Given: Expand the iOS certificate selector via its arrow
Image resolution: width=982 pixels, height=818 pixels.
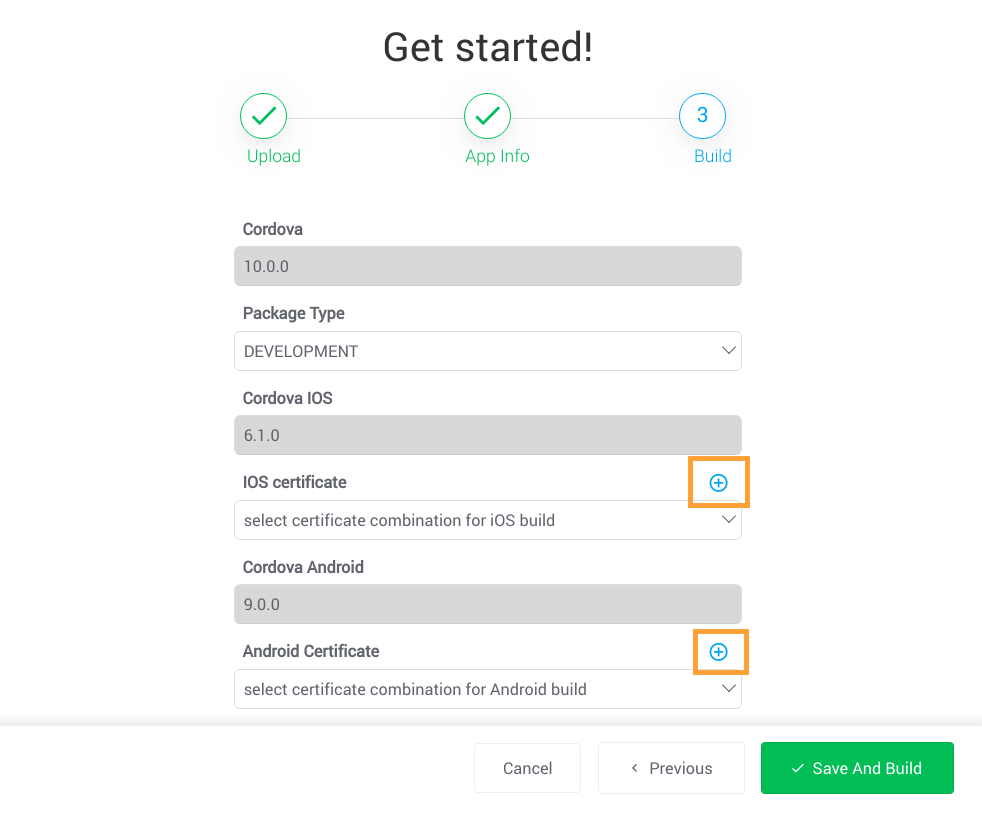Looking at the screenshot, I should pos(728,520).
